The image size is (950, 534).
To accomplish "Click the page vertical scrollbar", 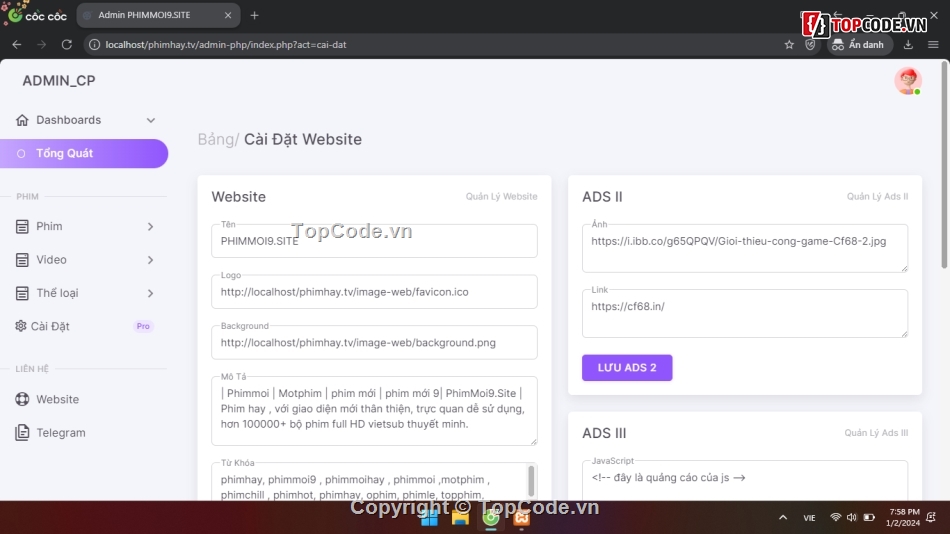I will click(x=945, y=164).
